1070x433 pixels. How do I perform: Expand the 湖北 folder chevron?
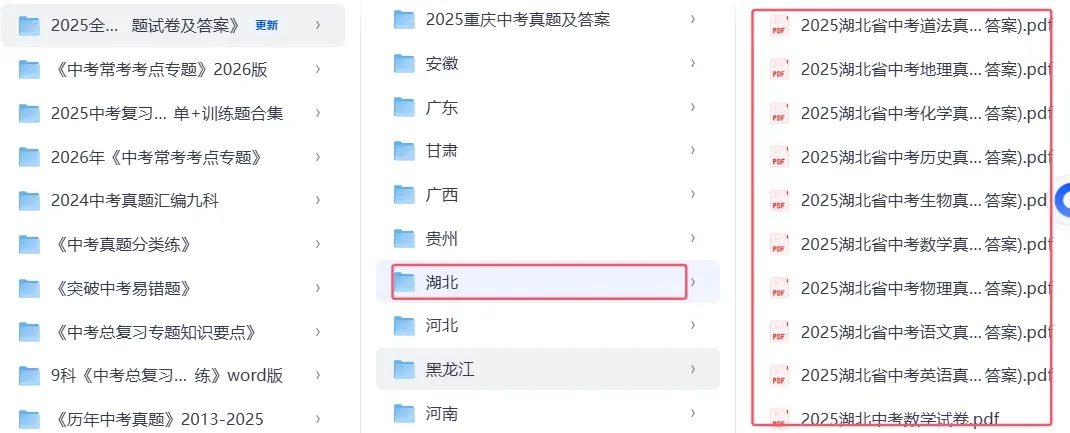click(693, 282)
